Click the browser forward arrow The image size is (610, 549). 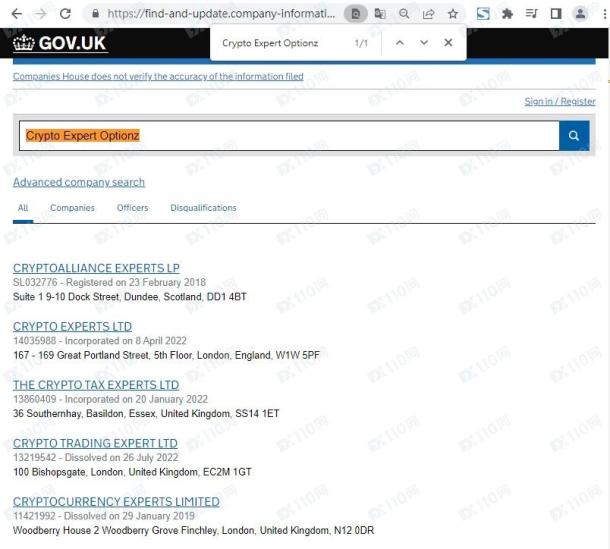pos(40,14)
